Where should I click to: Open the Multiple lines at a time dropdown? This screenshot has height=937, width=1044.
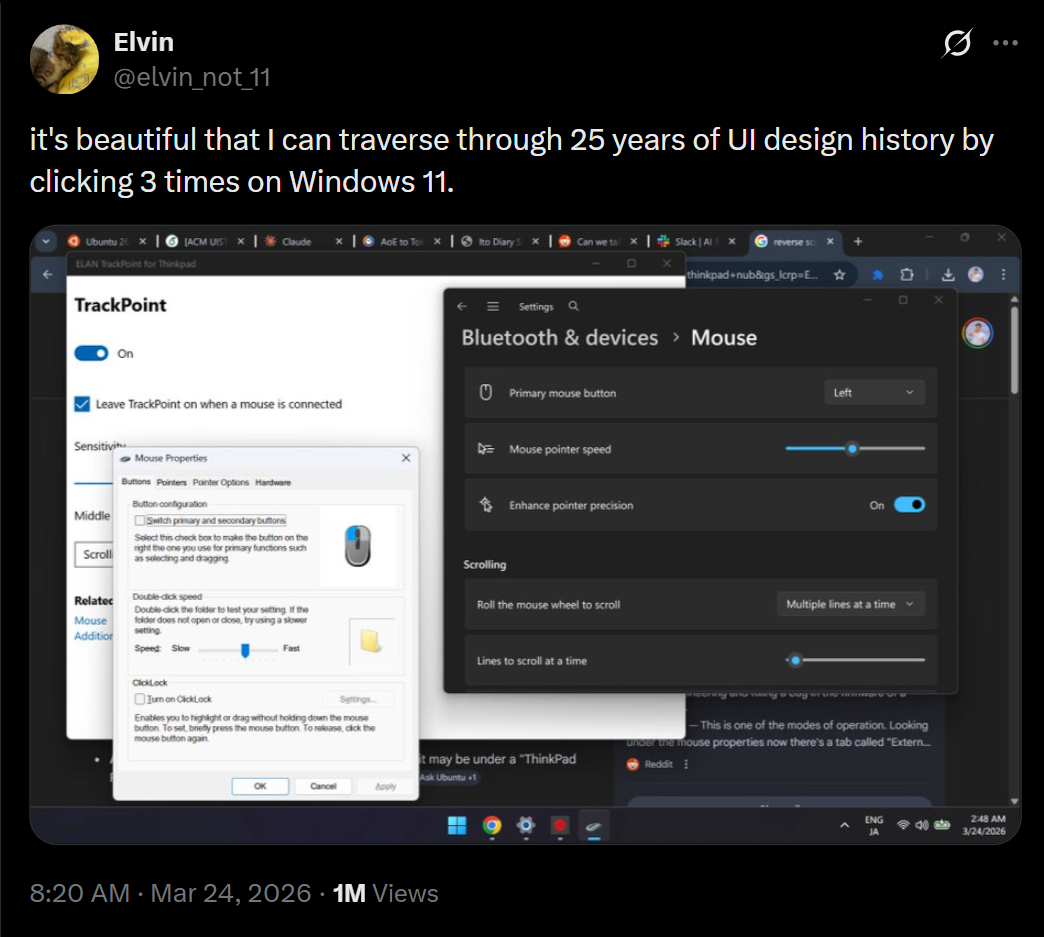pos(849,604)
